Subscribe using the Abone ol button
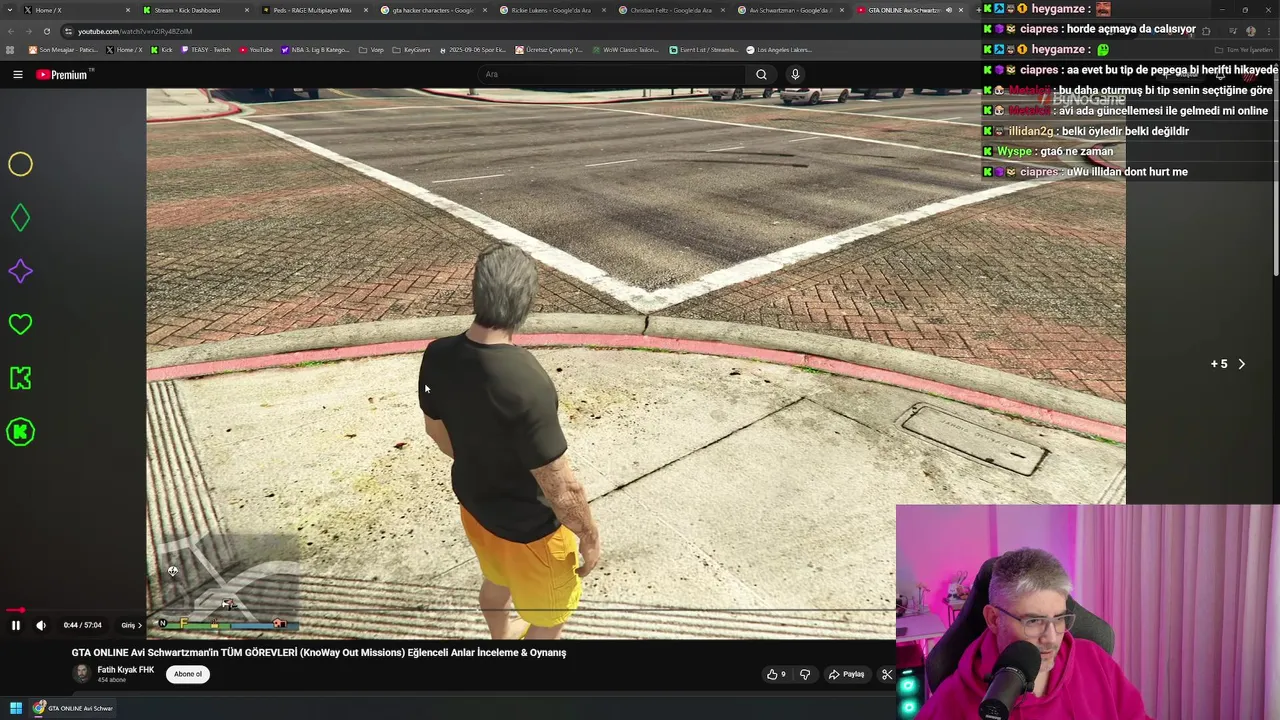This screenshot has width=1280, height=720. click(188, 674)
